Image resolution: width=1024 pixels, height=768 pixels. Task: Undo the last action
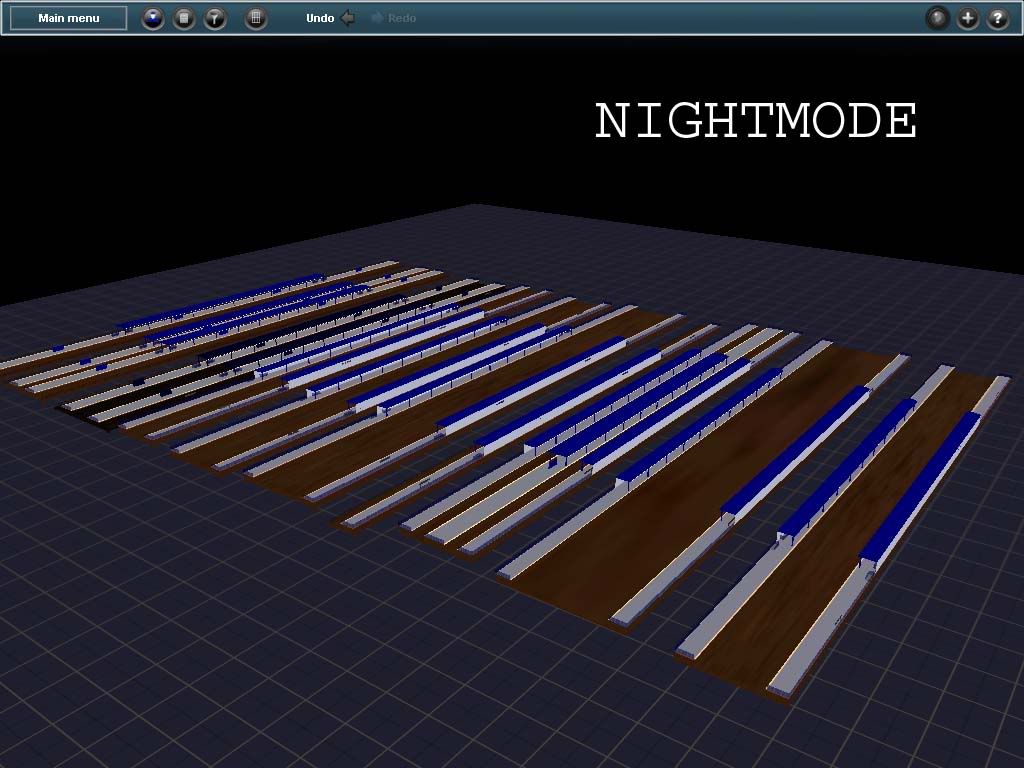[330, 18]
